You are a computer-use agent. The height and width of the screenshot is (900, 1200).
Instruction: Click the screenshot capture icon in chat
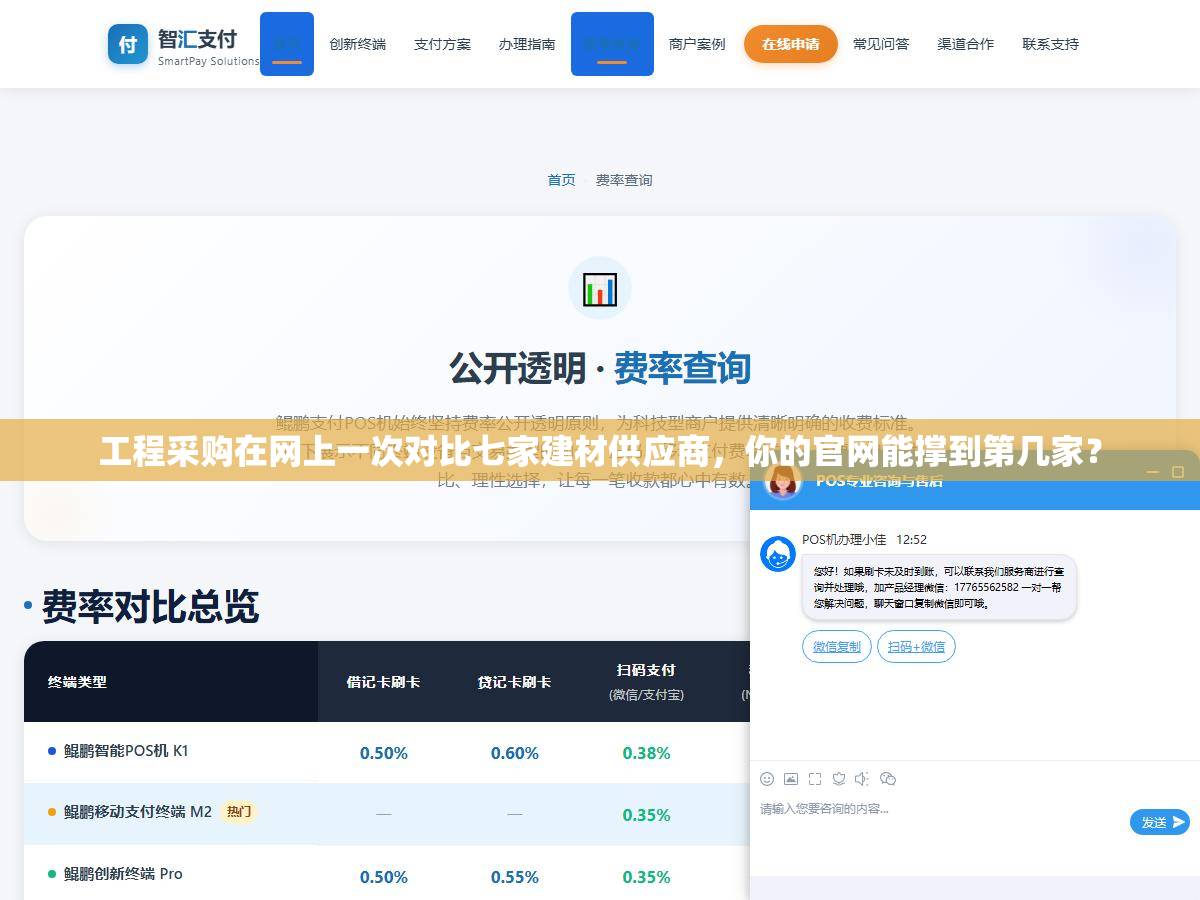click(815, 778)
